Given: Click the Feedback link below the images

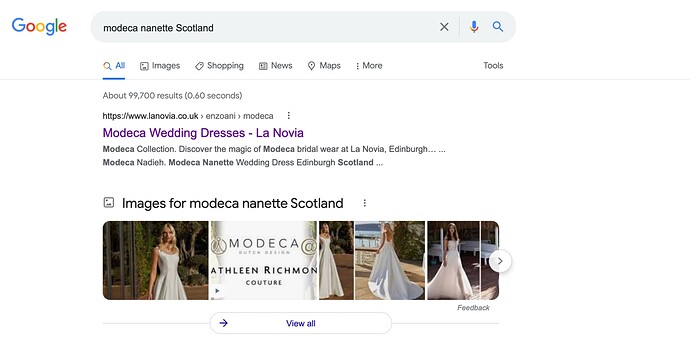Looking at the screenshot, I should [473, 308].
